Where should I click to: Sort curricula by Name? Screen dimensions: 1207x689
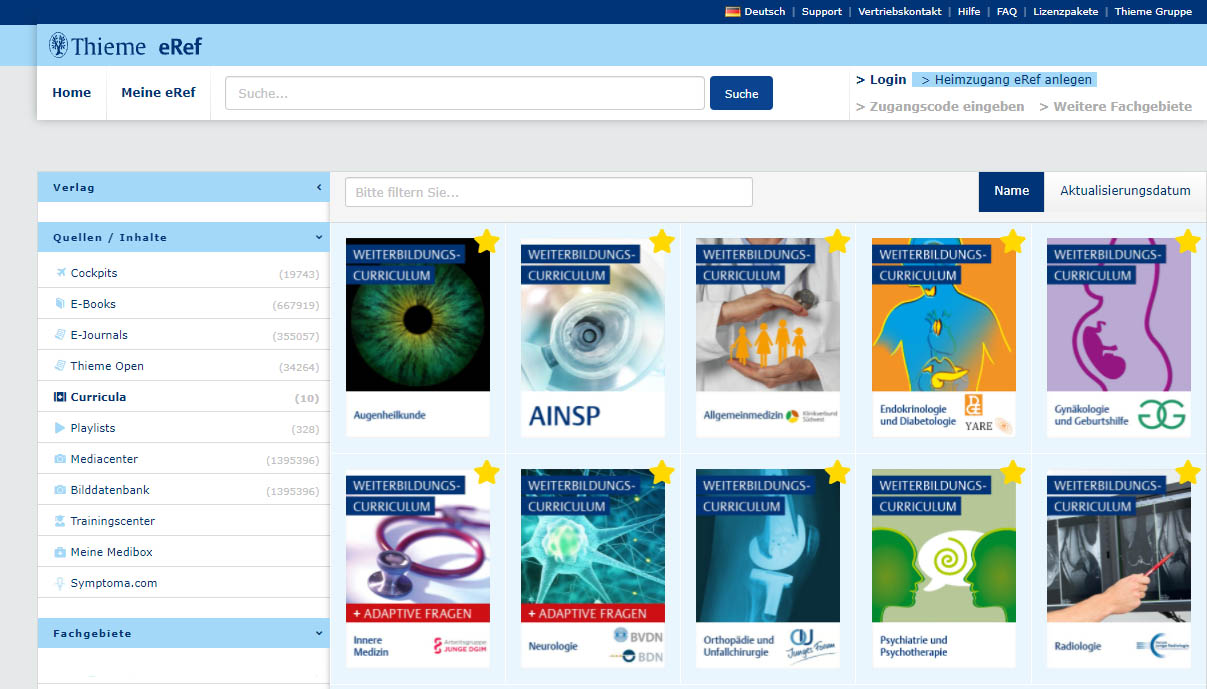click(1011, 191)
